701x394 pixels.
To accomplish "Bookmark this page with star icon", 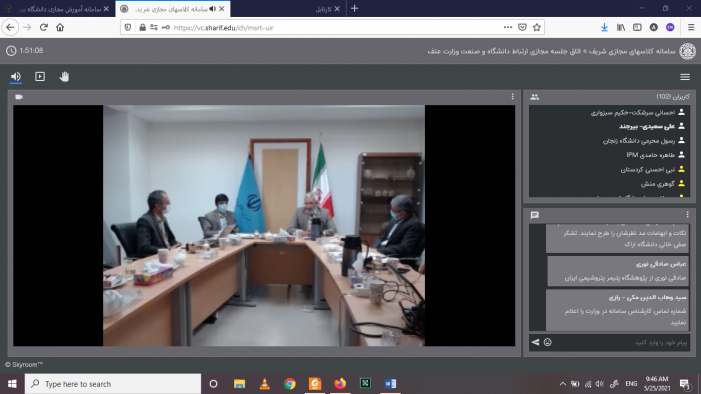I will click(x=537, y=27).
